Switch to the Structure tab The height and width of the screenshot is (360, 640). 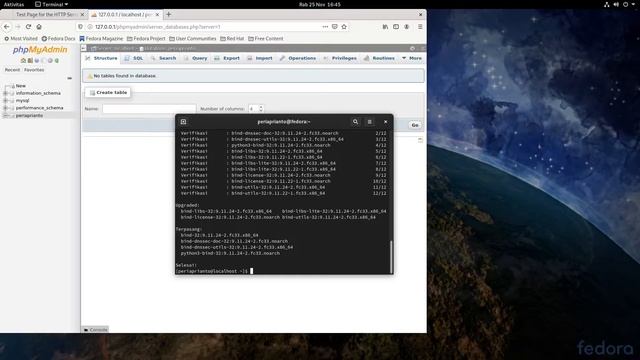pyautogui.click(x=101, y=58)
